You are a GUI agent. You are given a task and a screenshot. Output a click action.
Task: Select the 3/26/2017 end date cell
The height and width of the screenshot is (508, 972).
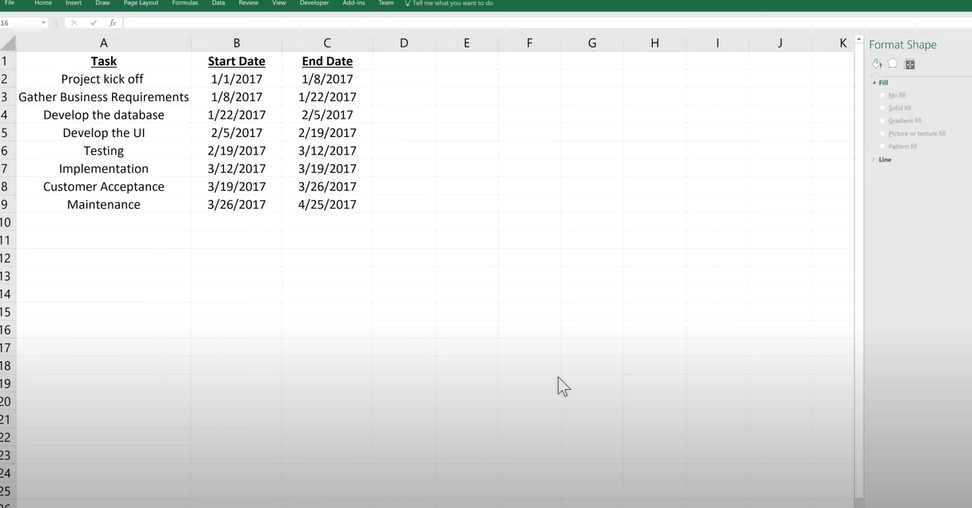click(x=327, y=187)
